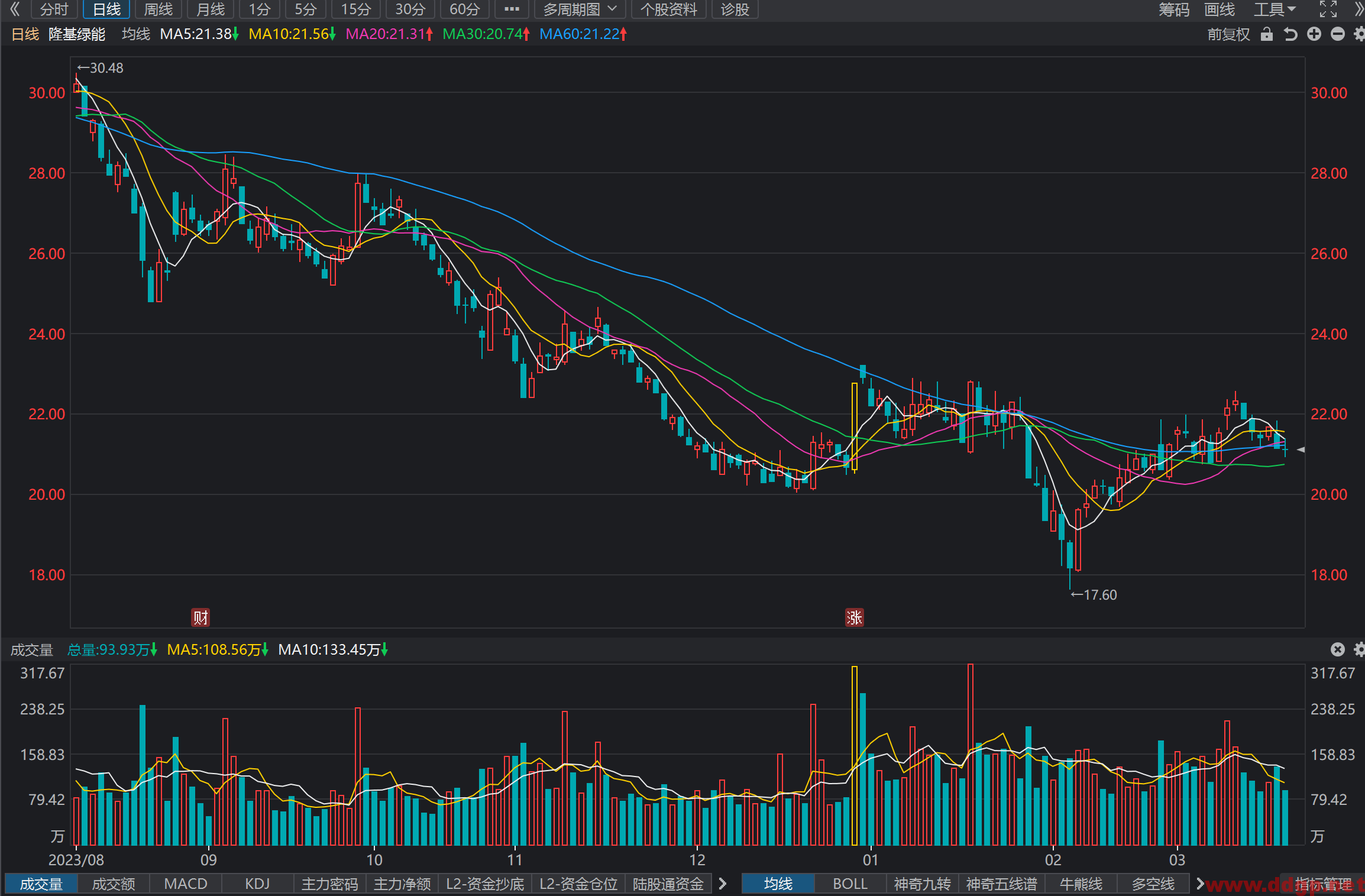This screenshot has height=896, width=1365.
Task: Open the 工具 dropdown menu
Action: 1275,9
